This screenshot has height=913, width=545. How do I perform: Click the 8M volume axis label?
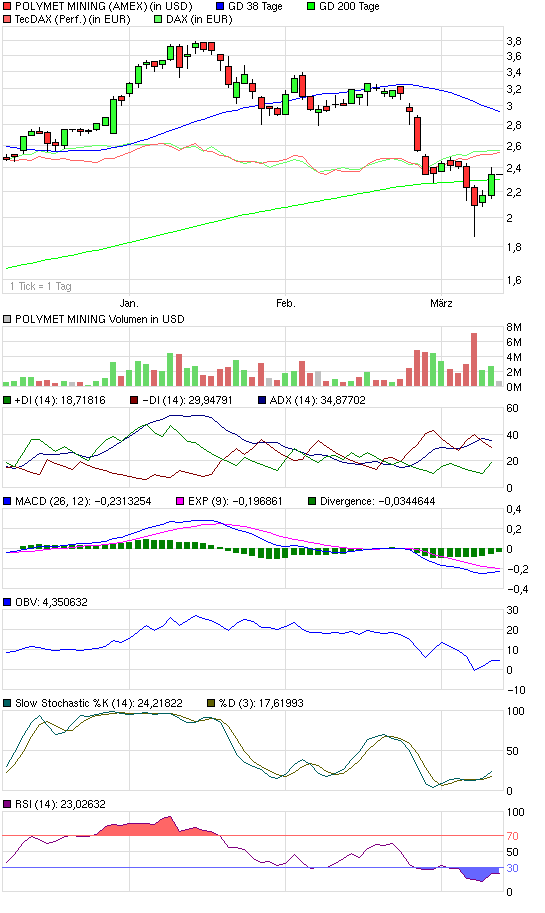(x=514, y=327)
